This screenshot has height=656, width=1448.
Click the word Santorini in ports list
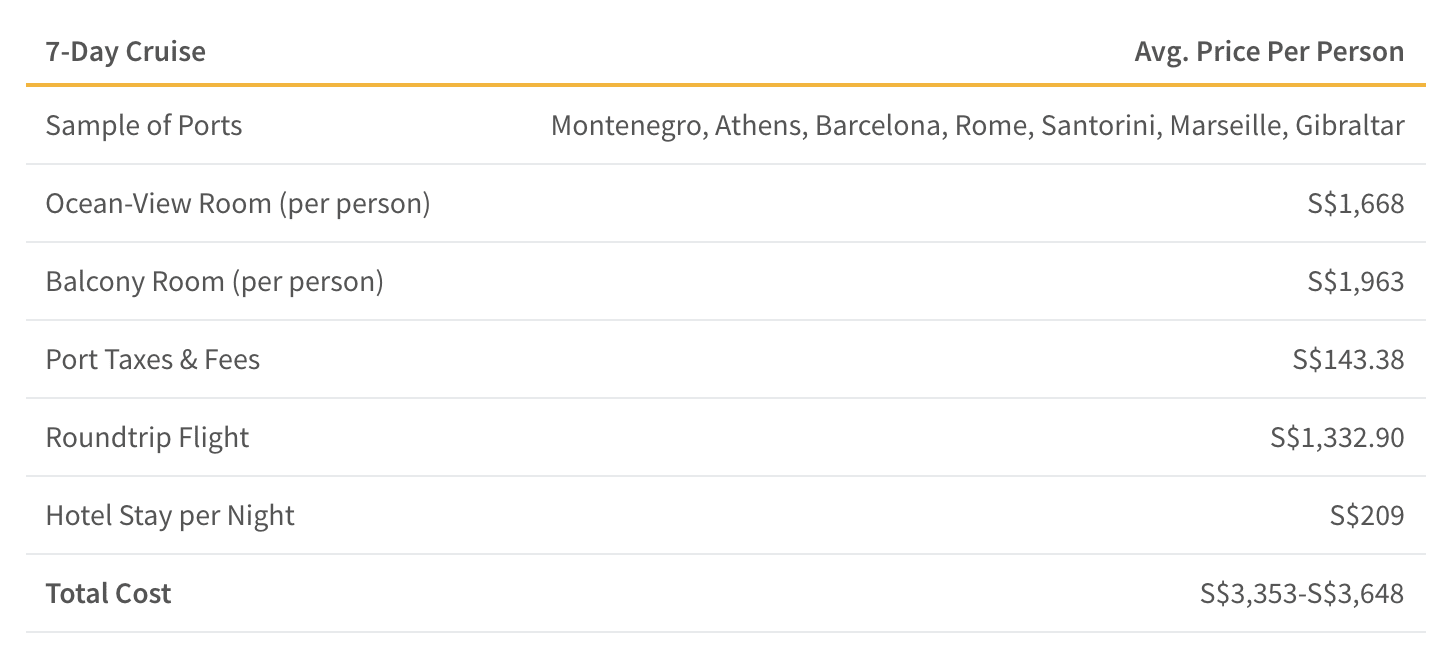pos(1100,126)
